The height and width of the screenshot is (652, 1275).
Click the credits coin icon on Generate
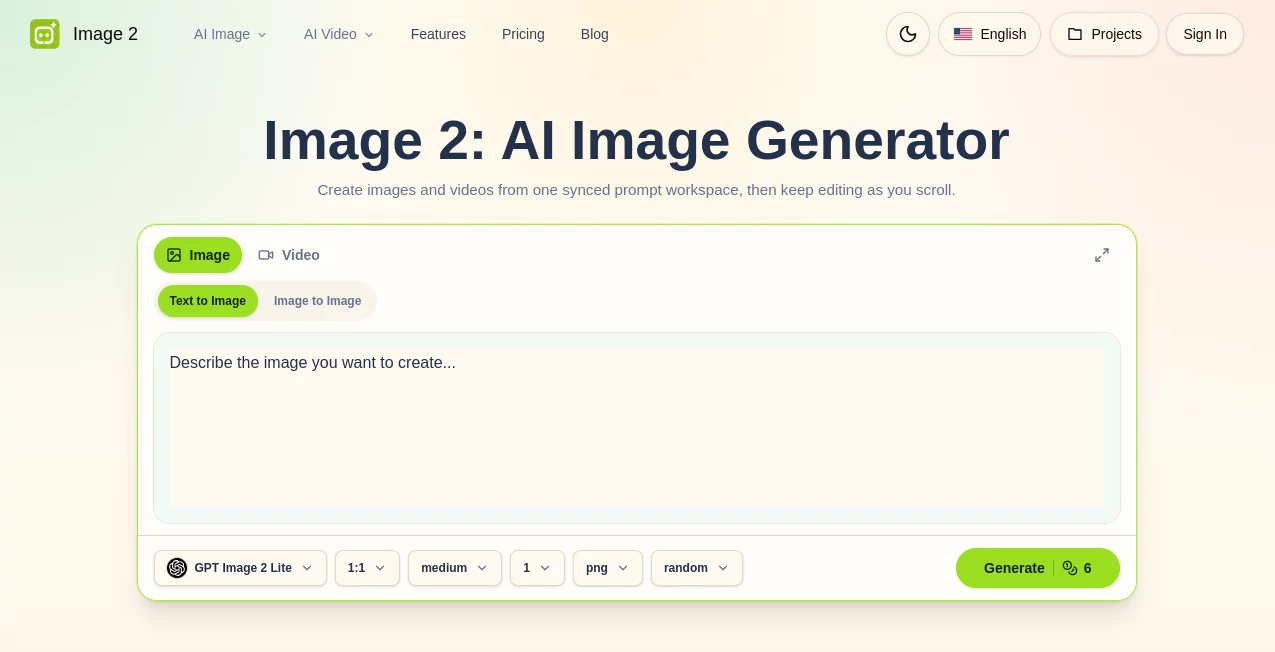(1070, 568)
